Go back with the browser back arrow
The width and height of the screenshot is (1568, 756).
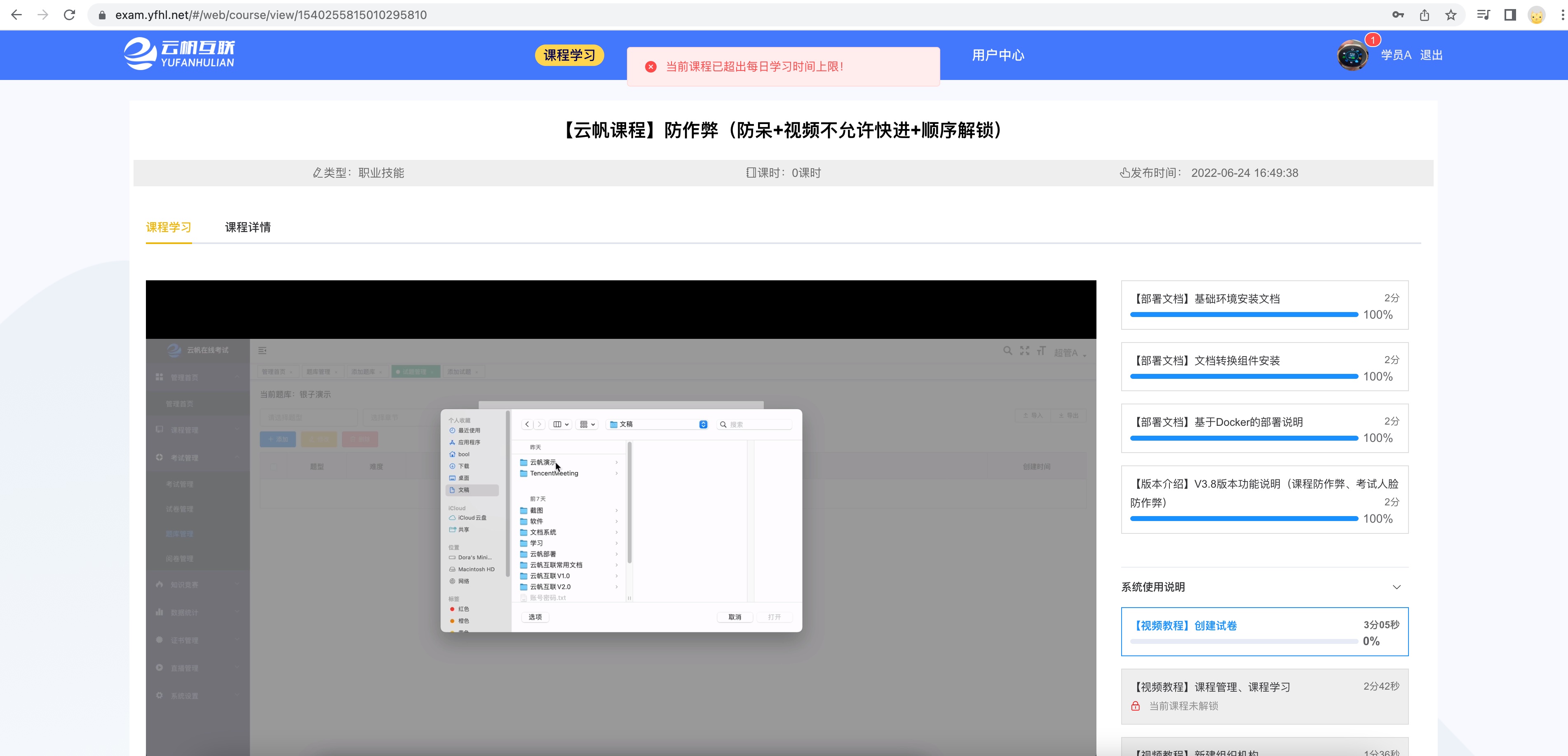(16, 14)
